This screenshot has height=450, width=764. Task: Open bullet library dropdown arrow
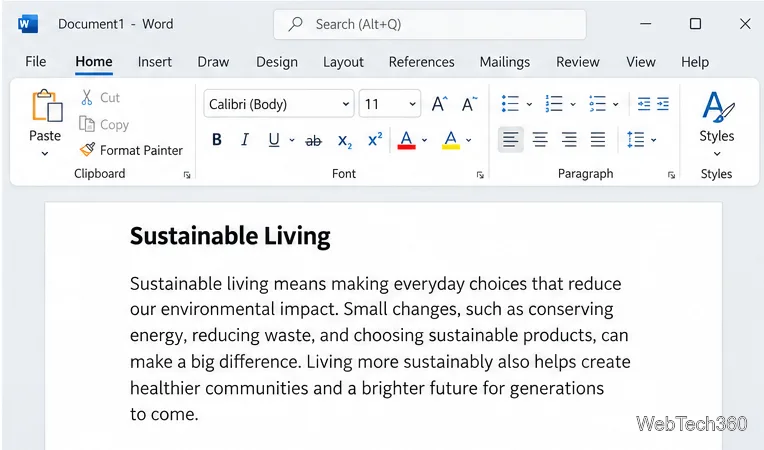click(529, 104)
